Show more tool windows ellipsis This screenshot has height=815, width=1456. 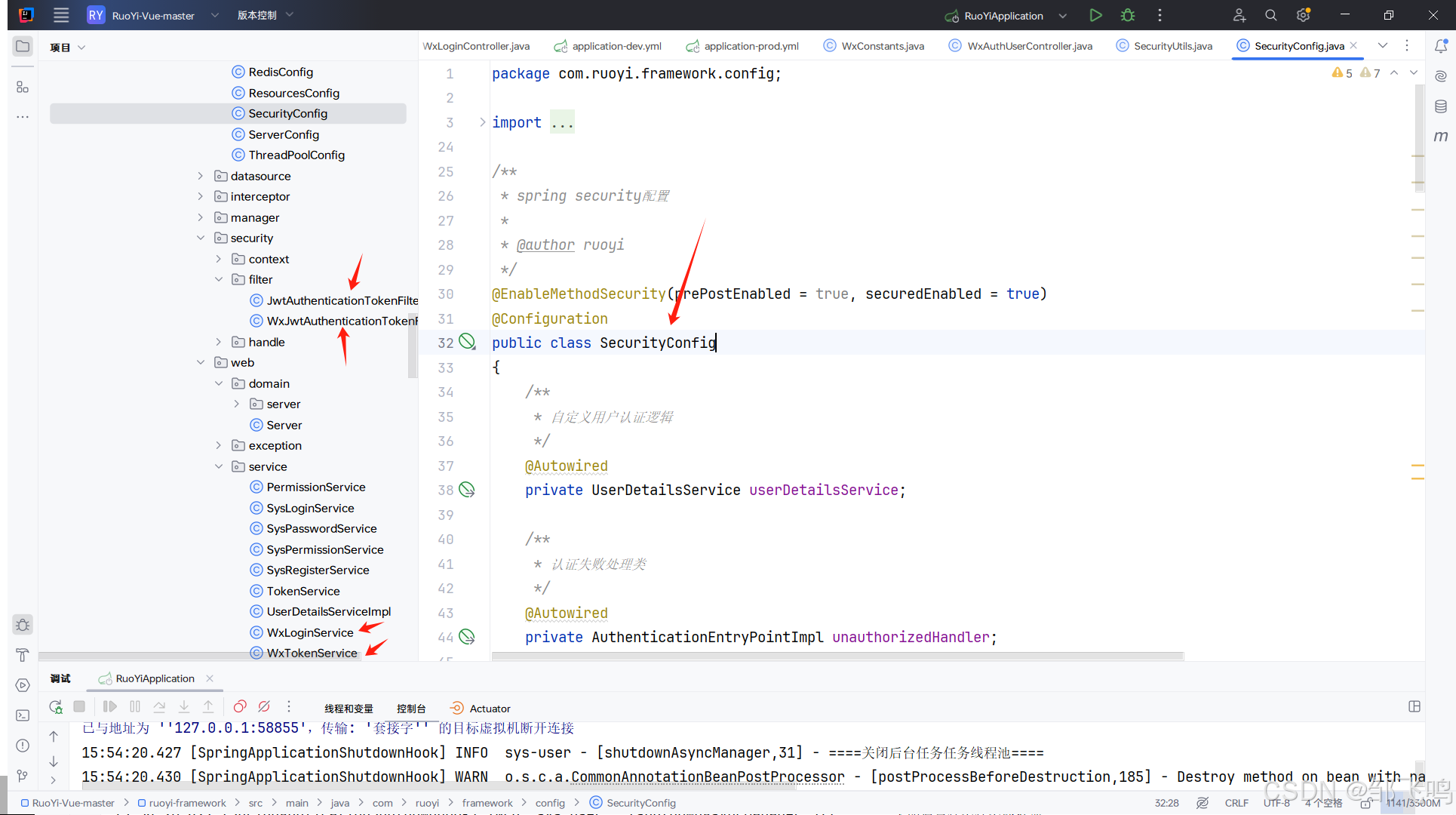coord(23,117)
